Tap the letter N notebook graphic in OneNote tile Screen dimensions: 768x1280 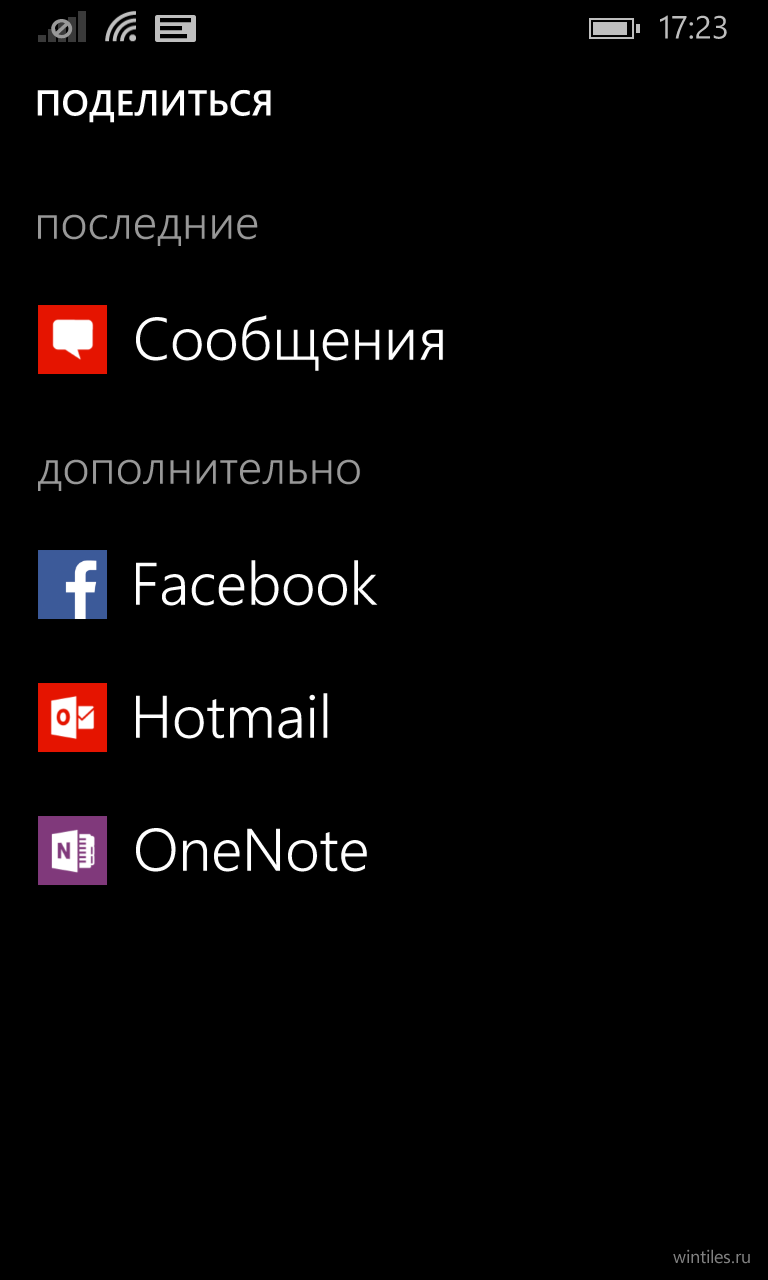[74, 851]
